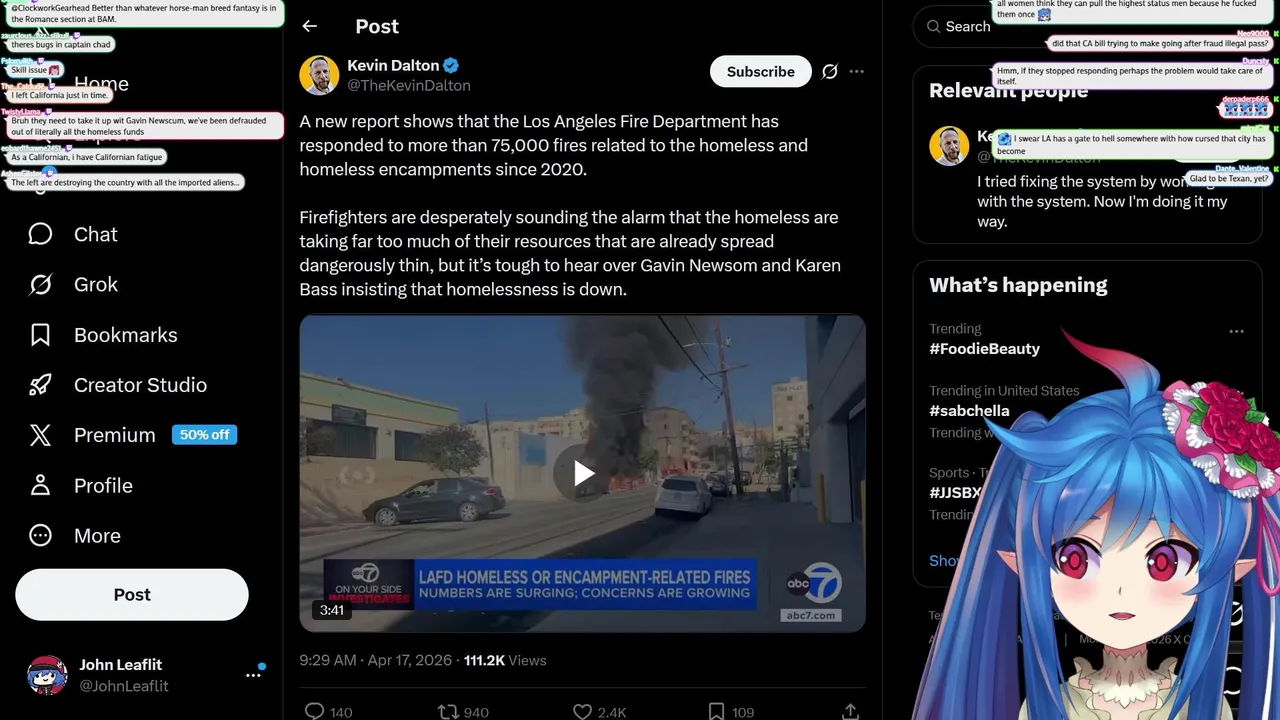This screenshot has width=1280, height=720.
Task: Like the post with heart icon
Action: (x=582, y=712)
